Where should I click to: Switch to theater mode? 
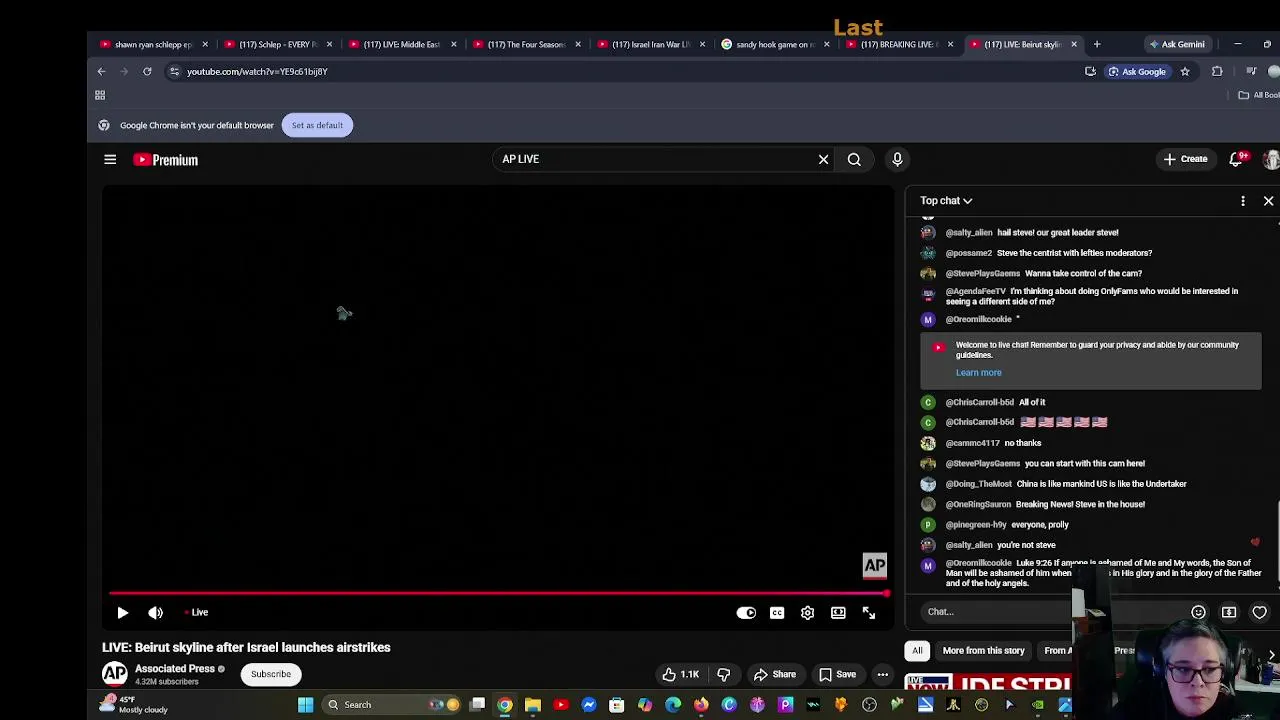(838, 613)
